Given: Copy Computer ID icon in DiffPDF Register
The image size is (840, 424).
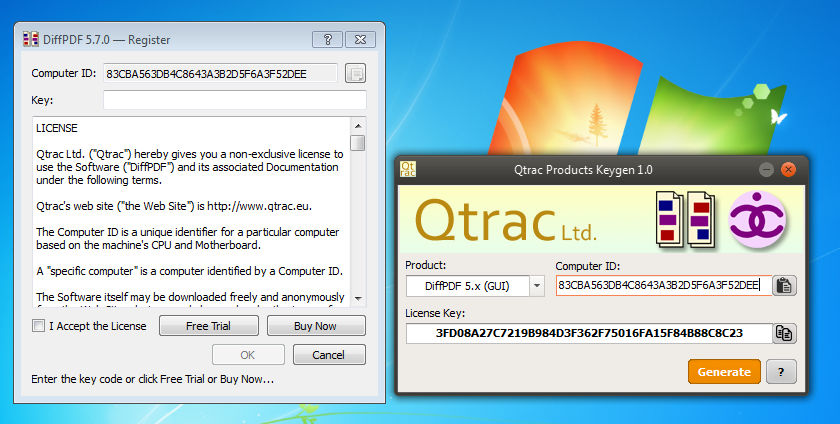Looking at the screenshot, I should (x=355, y=73).
